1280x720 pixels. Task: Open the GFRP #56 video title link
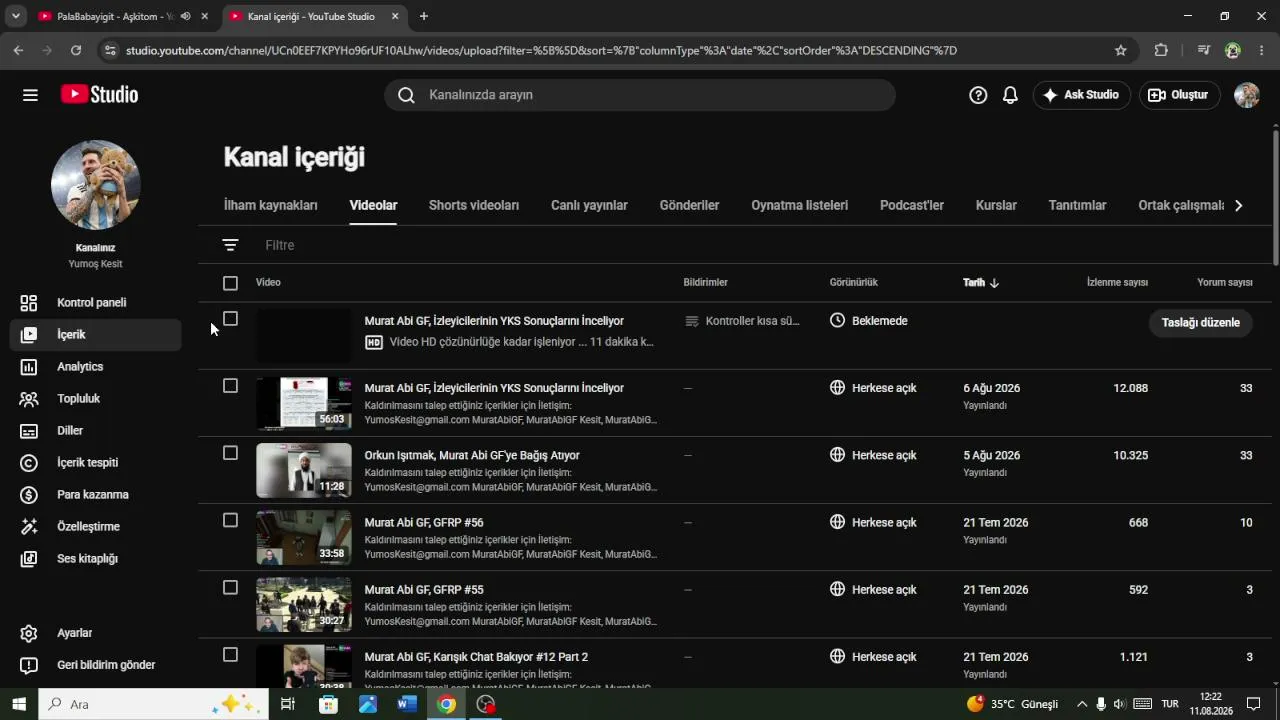pyautogui.click(x=424, y=522)
